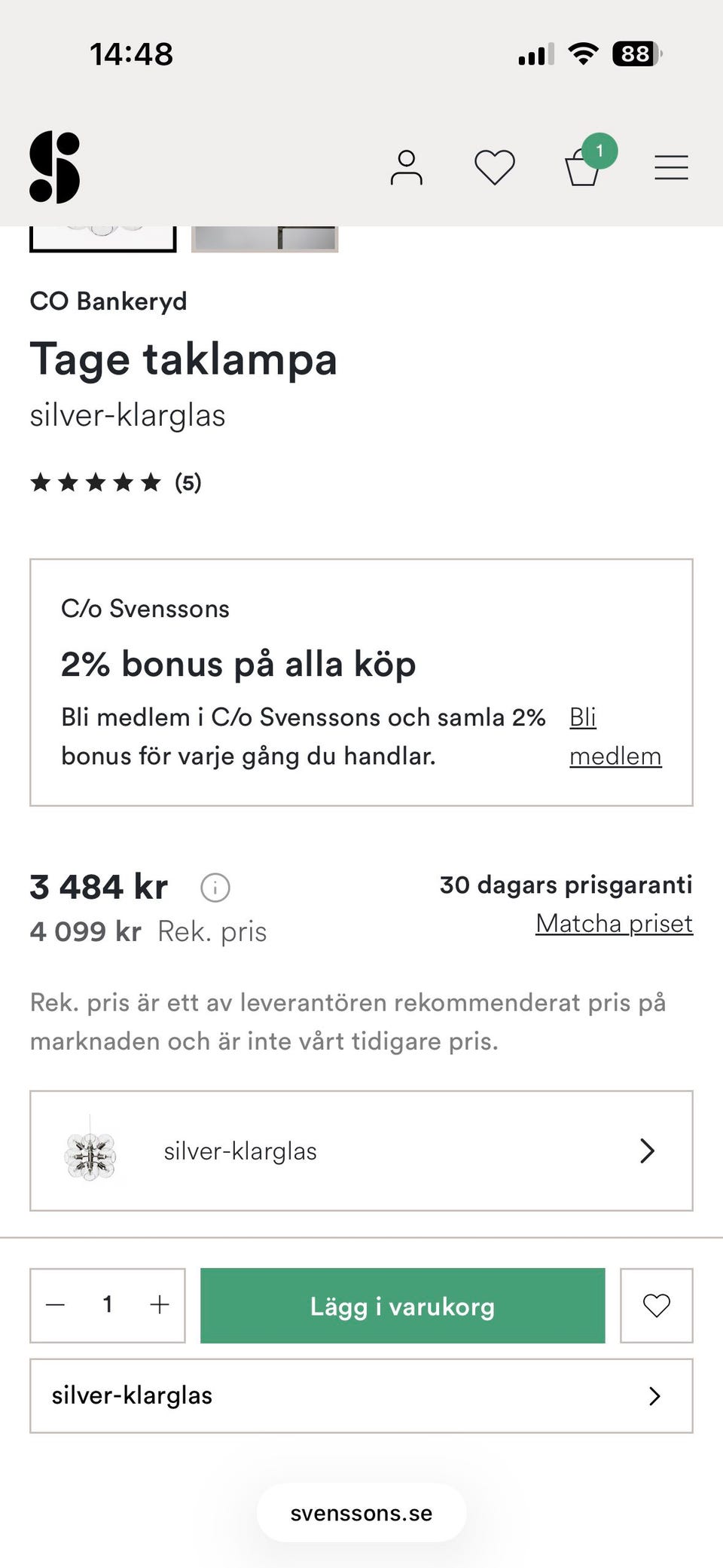Open the bottom silver-klarglas dropdown
The width and height of the screenshot is (723, 1568).
(x=361, y=1395)
